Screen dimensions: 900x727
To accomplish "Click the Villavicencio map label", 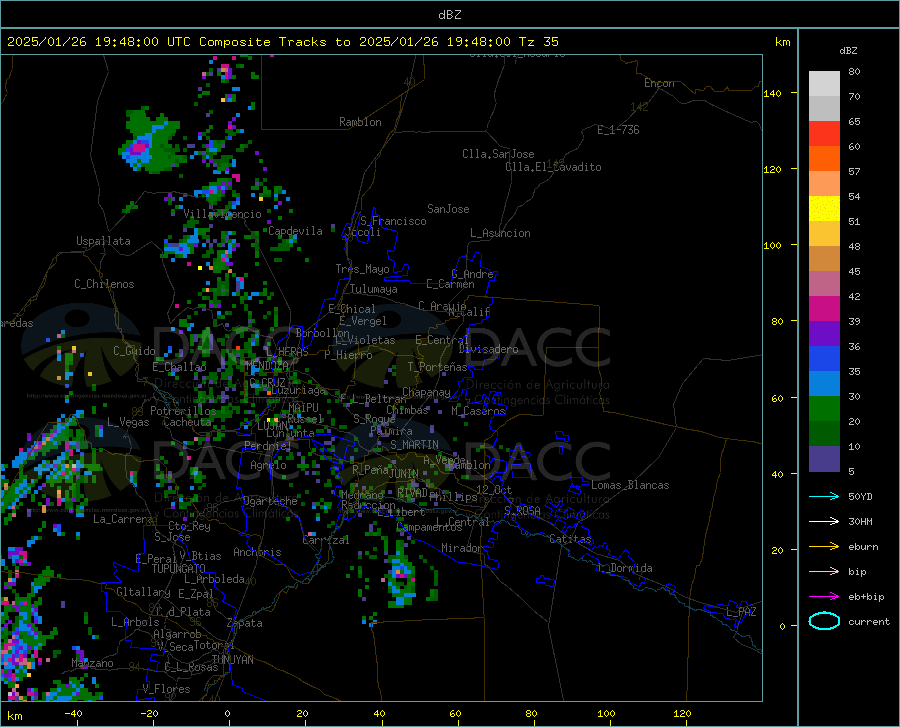I will [x=223, y=214].
